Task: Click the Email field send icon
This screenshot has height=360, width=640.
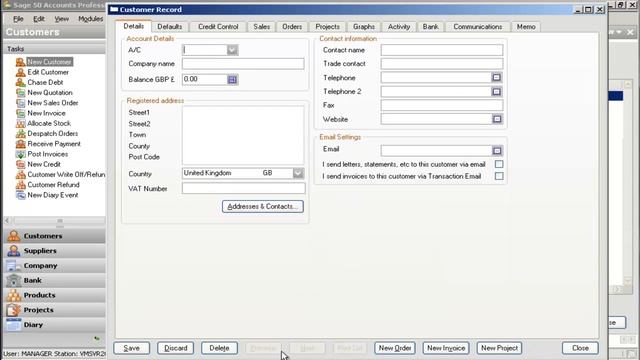Action: [497, 151]
